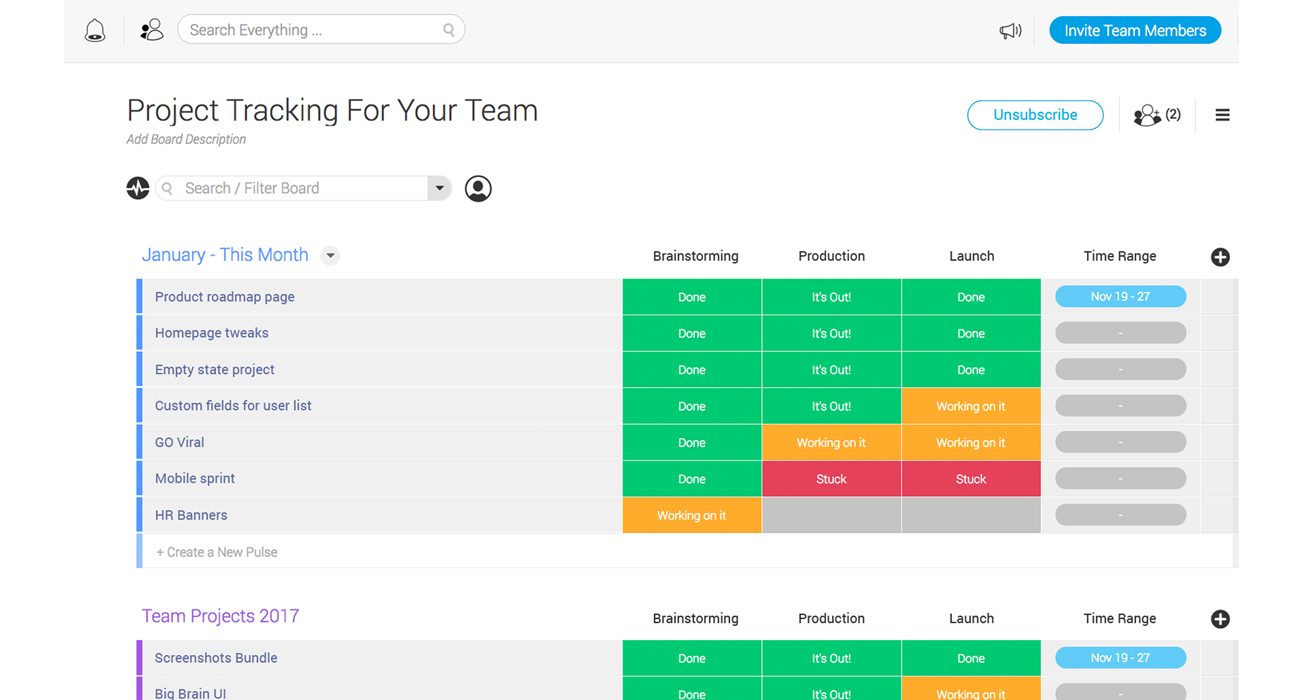Click the Nov 19 - 27 time range bar

pyautogui.click(x=1120, y=296)
